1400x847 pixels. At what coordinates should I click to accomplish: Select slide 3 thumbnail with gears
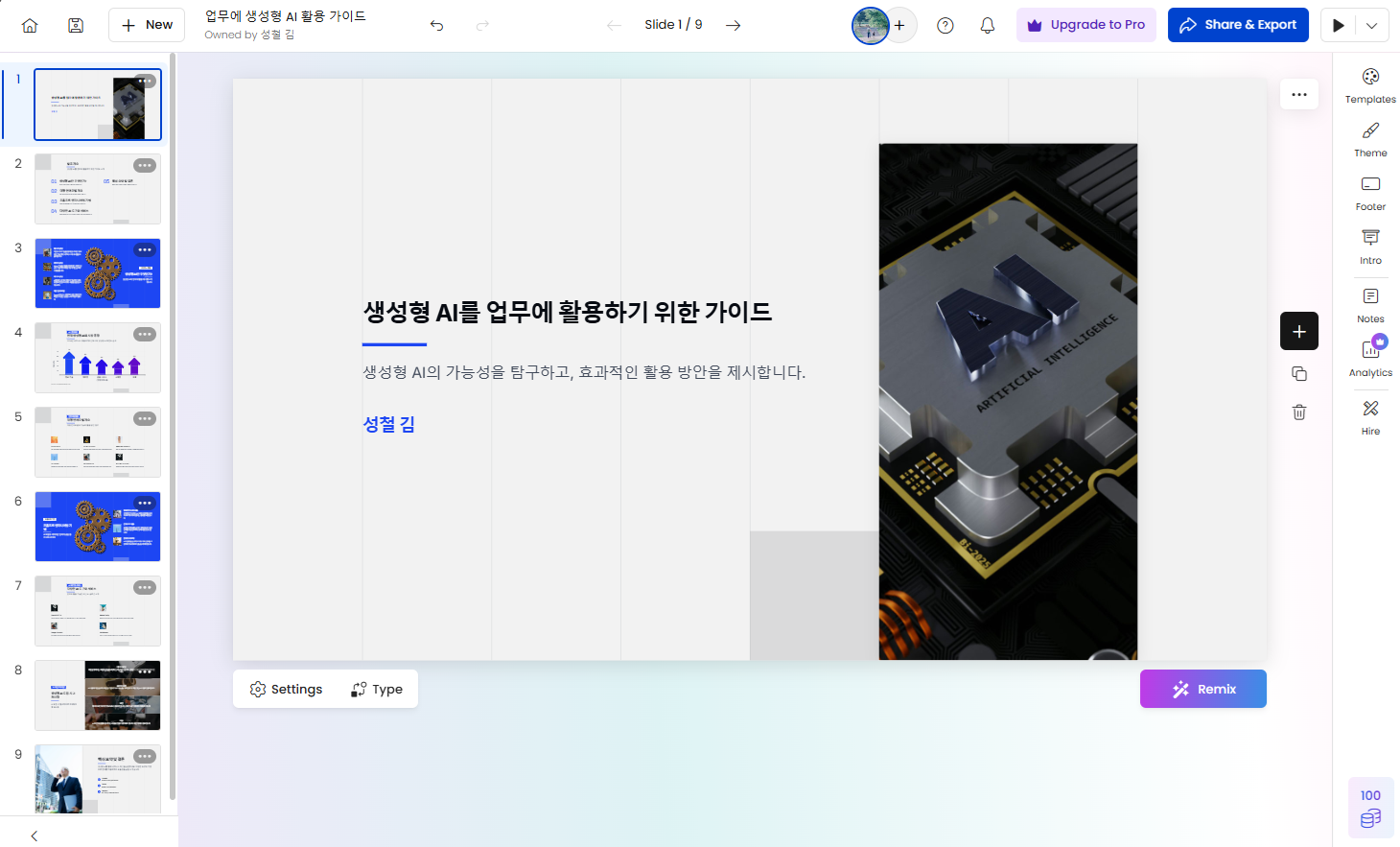tap(98, 273)
